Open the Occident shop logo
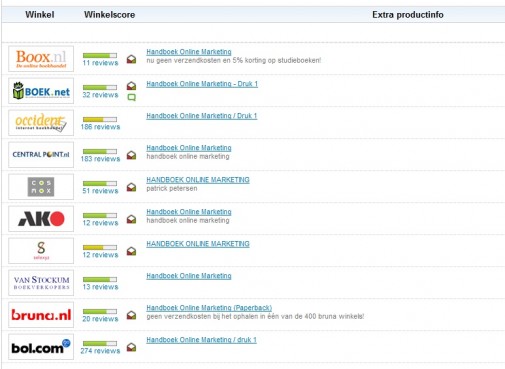The image size is (505, 369). click(41, 123)
